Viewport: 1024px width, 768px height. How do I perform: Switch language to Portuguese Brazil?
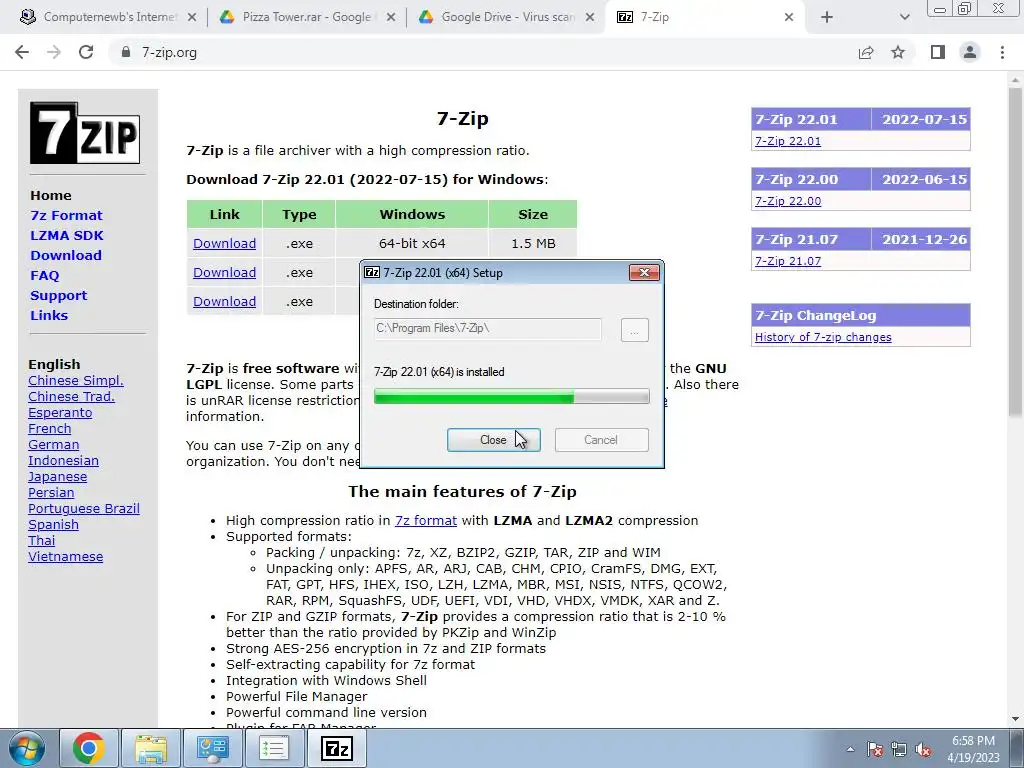point(84,509)
